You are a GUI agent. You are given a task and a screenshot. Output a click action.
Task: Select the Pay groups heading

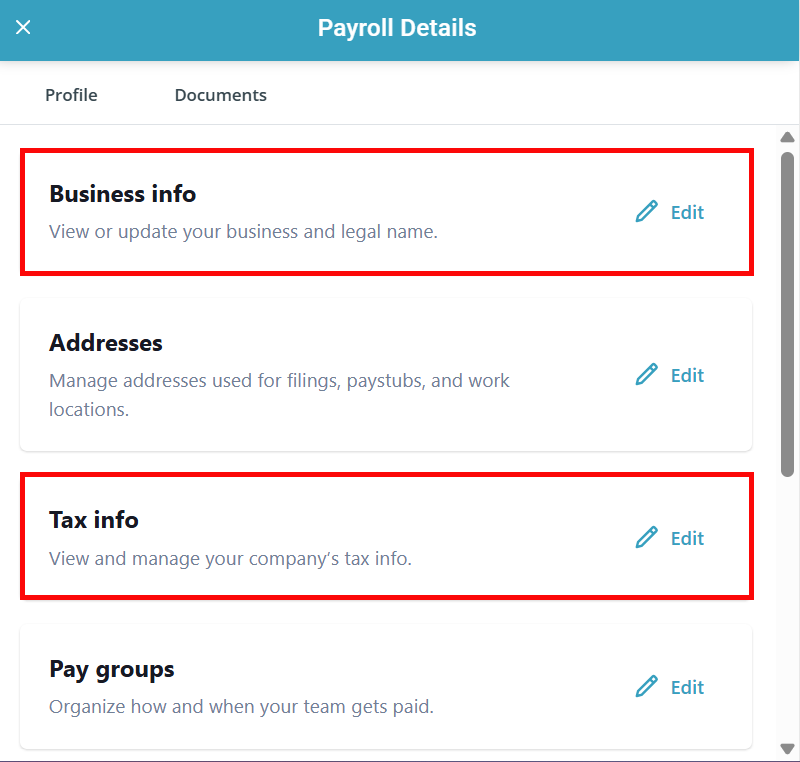tap(112, 669)
